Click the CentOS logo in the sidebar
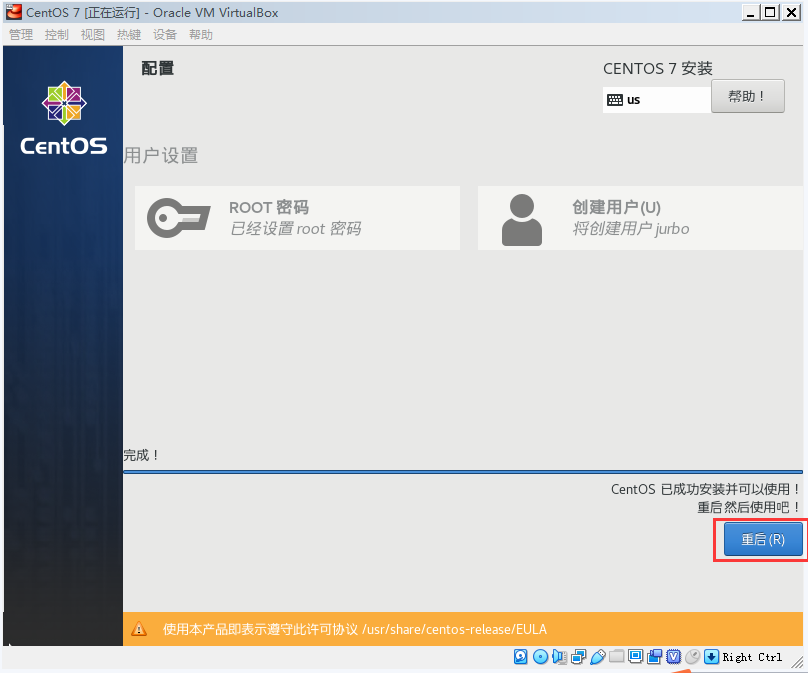The height and width of the screenshot is (673, 808). click(x=62, y=104)
